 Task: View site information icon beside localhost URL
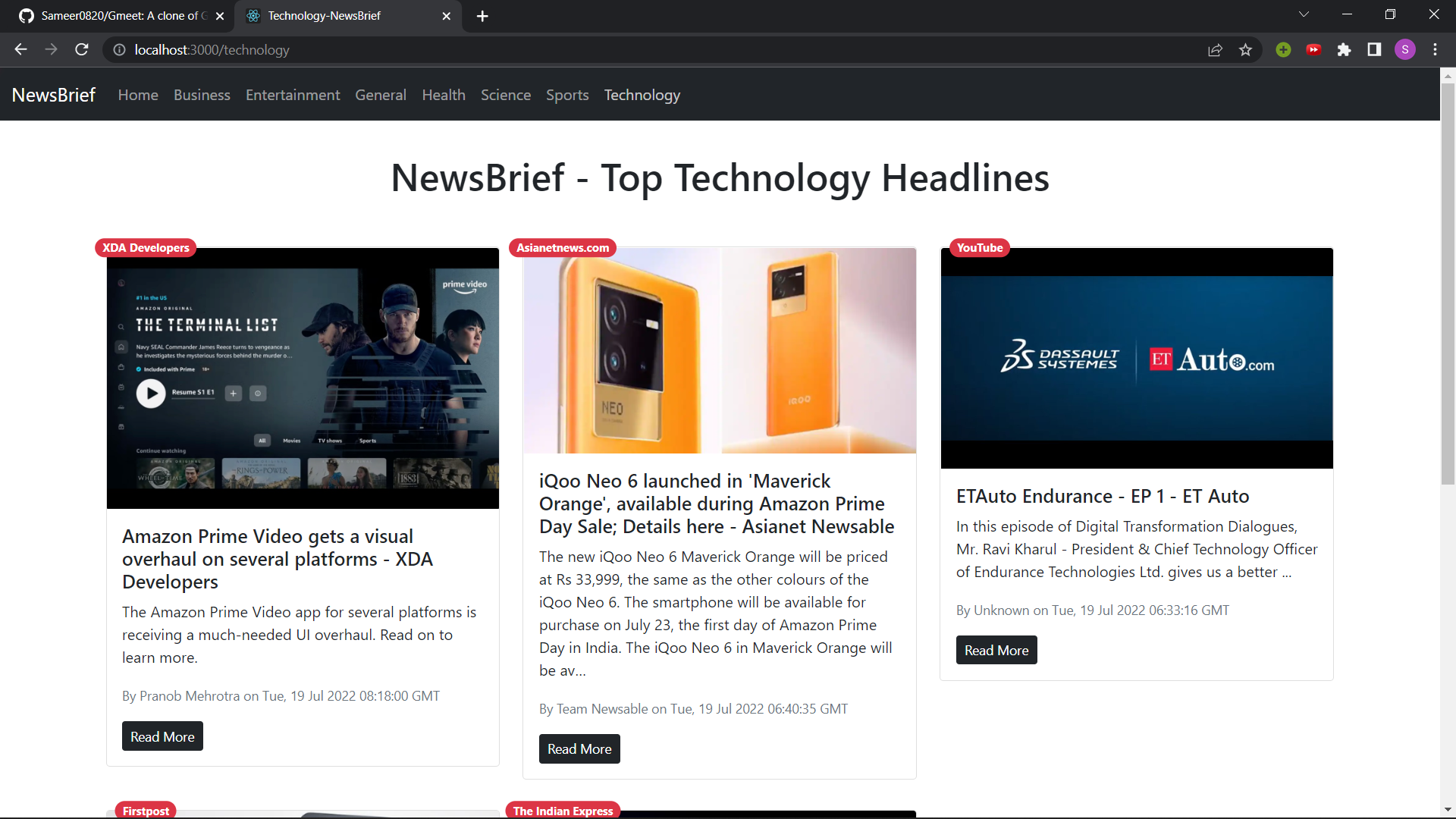pos(119,50)
